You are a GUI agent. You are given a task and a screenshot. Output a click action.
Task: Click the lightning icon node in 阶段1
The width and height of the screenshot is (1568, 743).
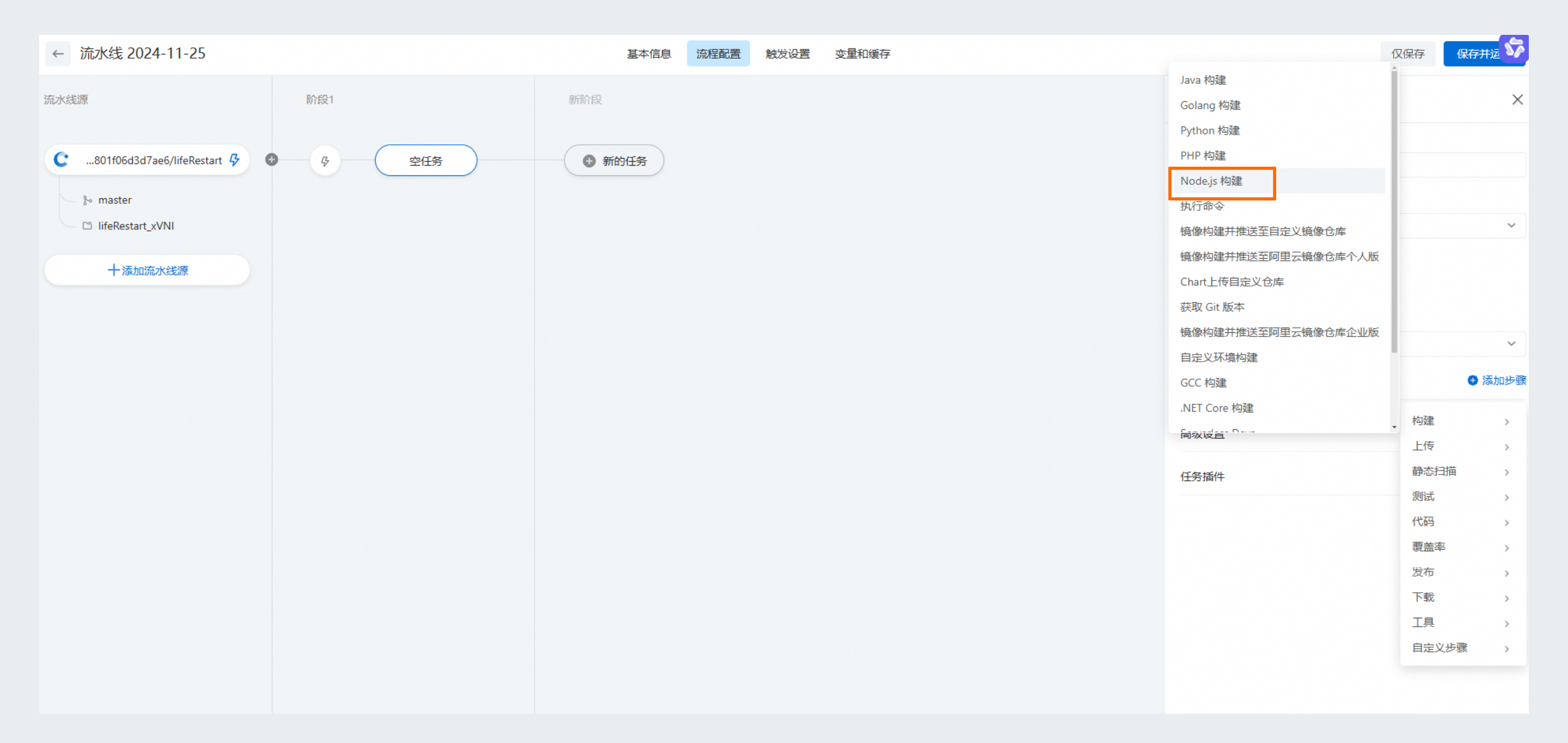pyautogui.click(x=325, y=161)
